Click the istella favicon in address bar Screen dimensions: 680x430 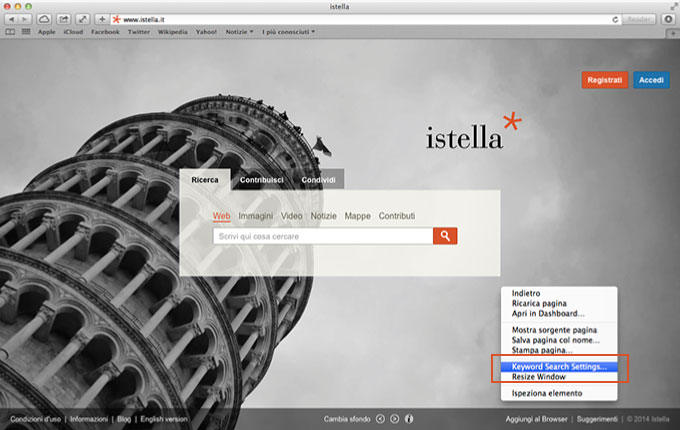[x=116, y=20]
